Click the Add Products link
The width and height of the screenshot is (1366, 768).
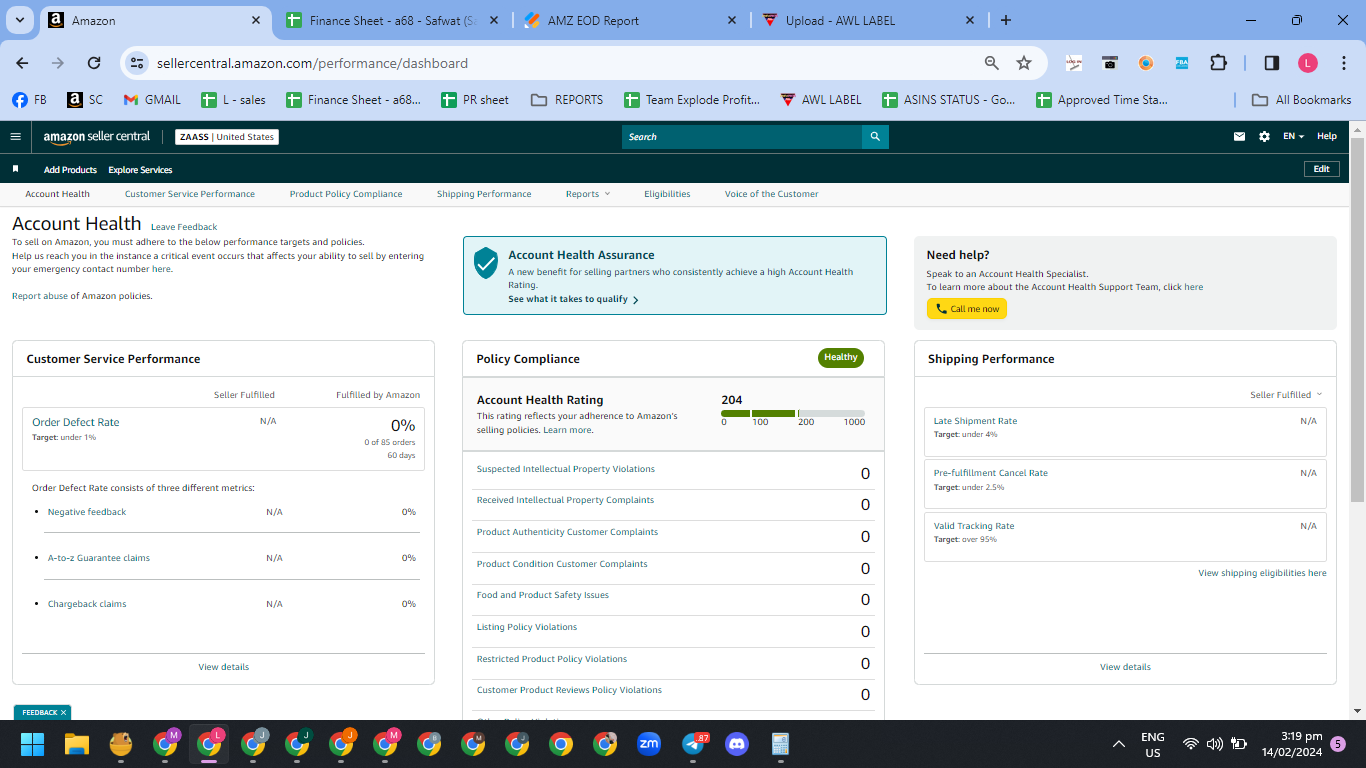[x=70, y=170]
